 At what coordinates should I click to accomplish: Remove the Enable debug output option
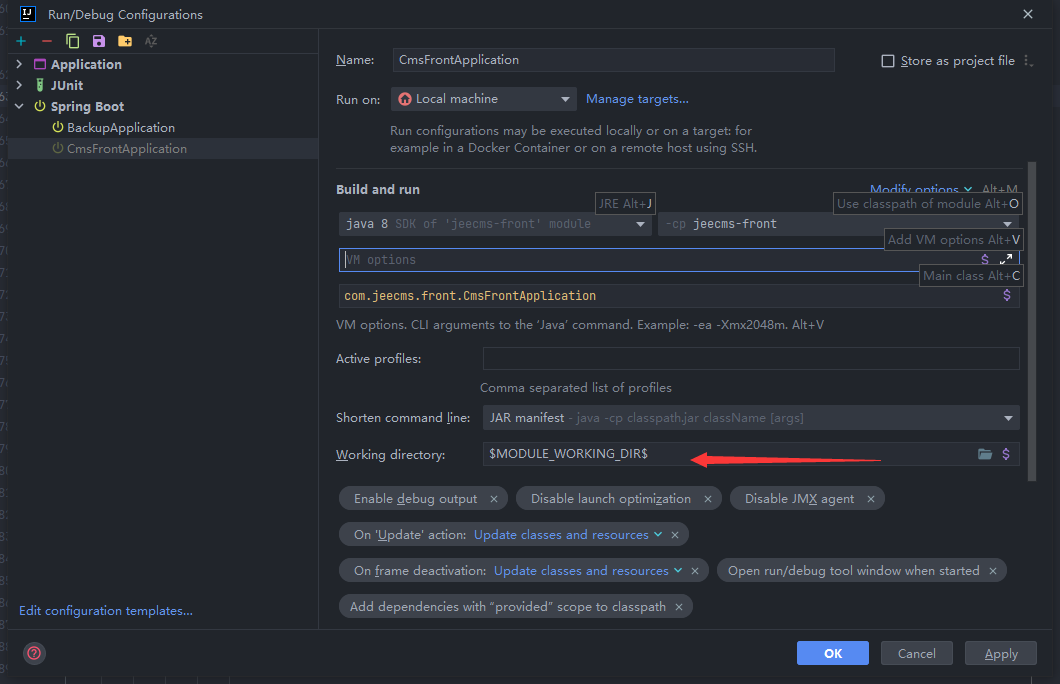tap(494, 499)
